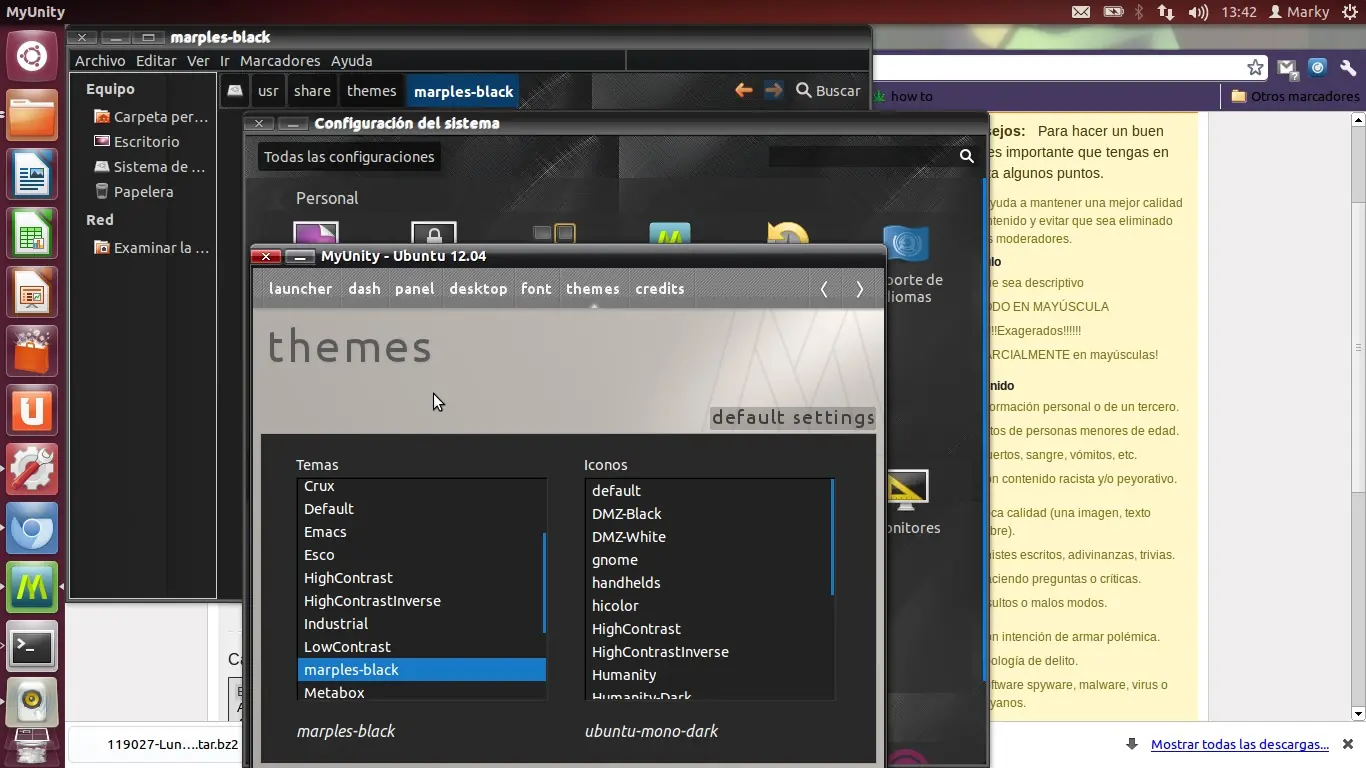Open the file manager back-navigation arrow
The image size is (1366, 768).
[x=744, y=90]
